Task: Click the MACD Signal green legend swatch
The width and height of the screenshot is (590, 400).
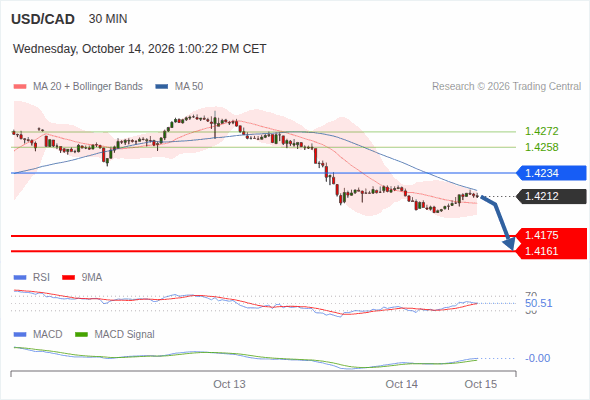Action: [81, 335]
